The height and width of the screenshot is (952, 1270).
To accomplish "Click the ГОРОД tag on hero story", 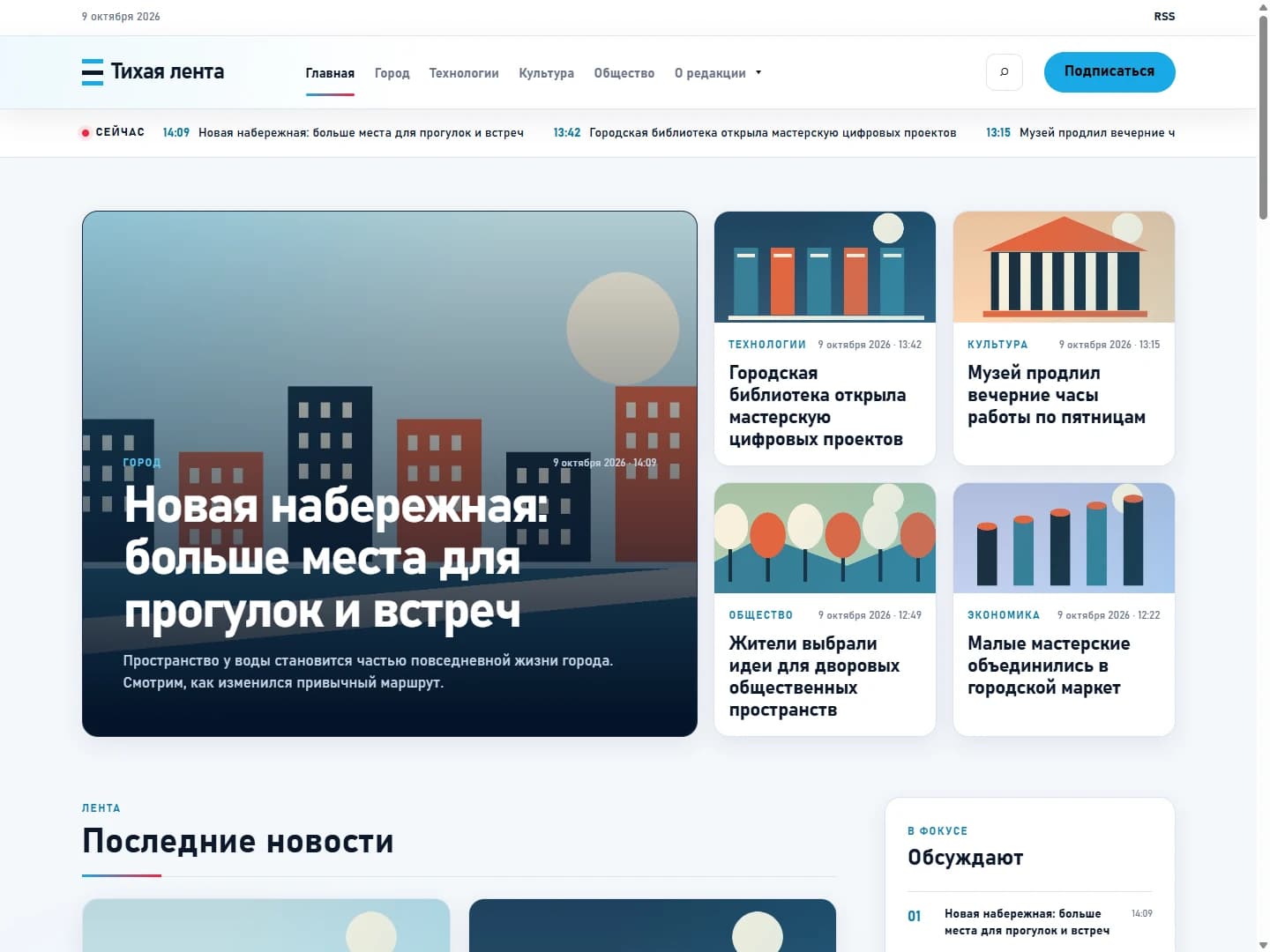I will point(142,463).
